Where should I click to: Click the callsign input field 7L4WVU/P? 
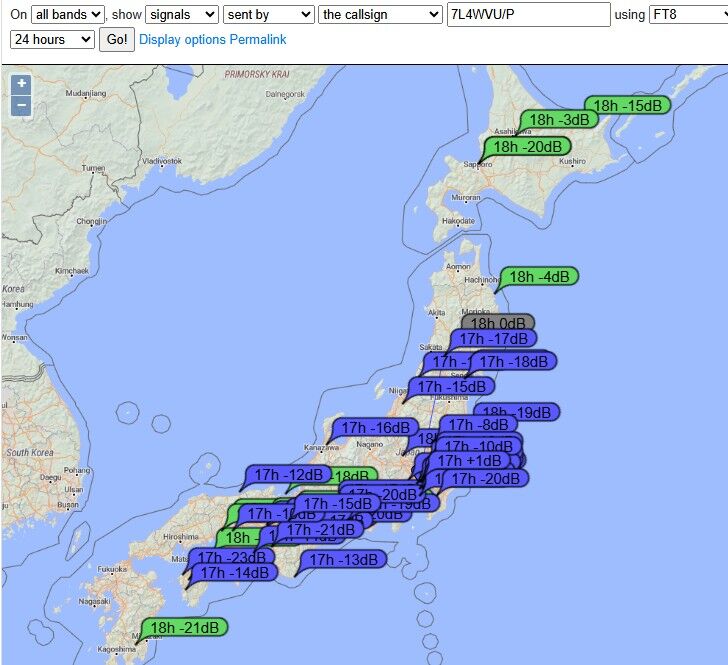528,14
